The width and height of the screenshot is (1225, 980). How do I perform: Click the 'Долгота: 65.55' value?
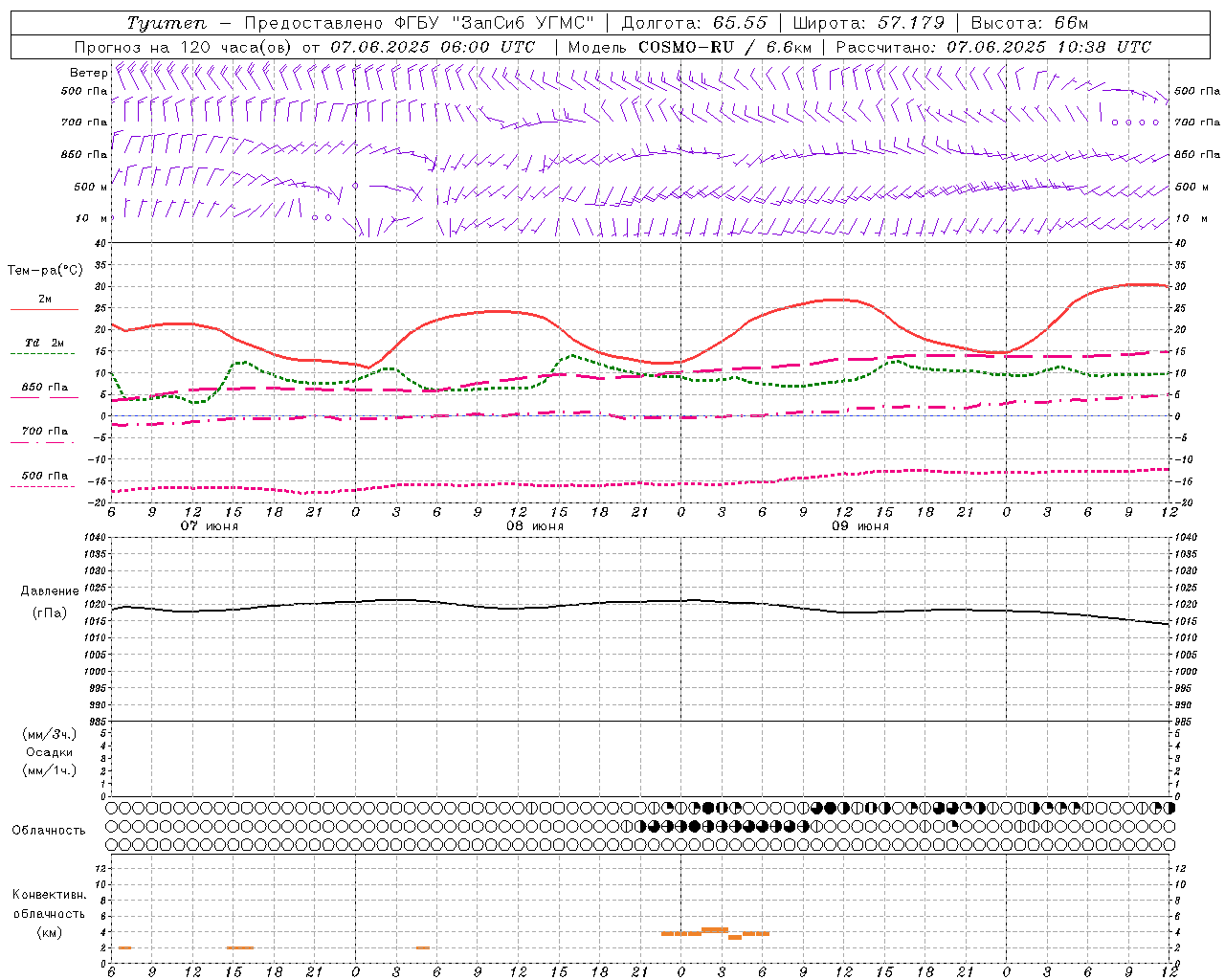pos(694,23)
